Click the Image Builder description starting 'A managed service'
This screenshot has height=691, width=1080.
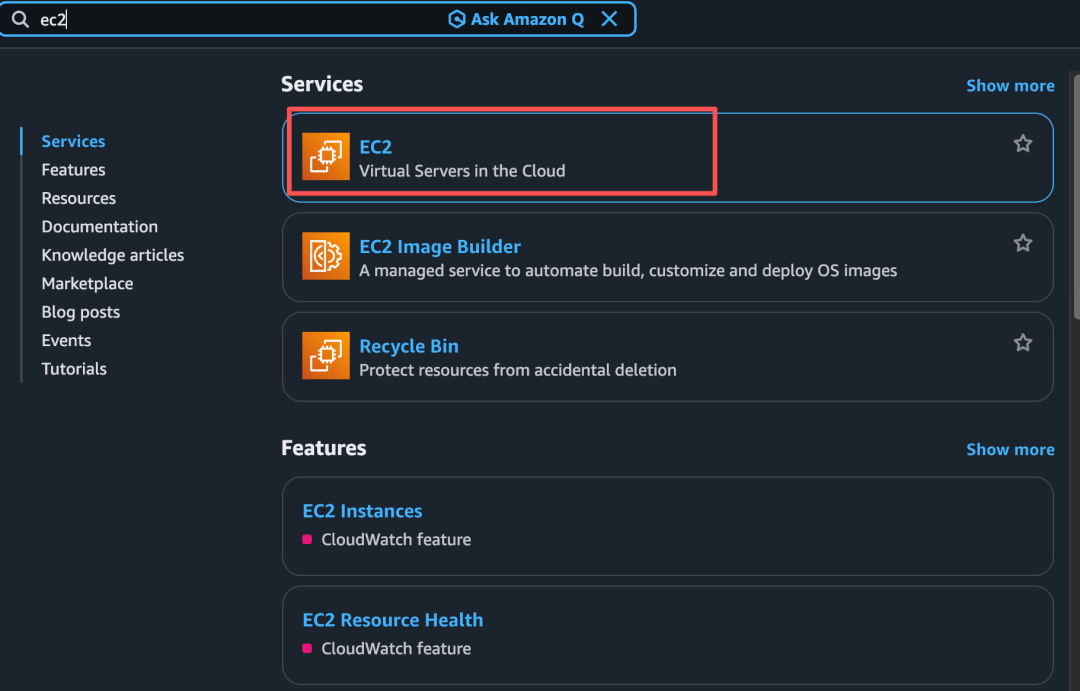point(627,270)
